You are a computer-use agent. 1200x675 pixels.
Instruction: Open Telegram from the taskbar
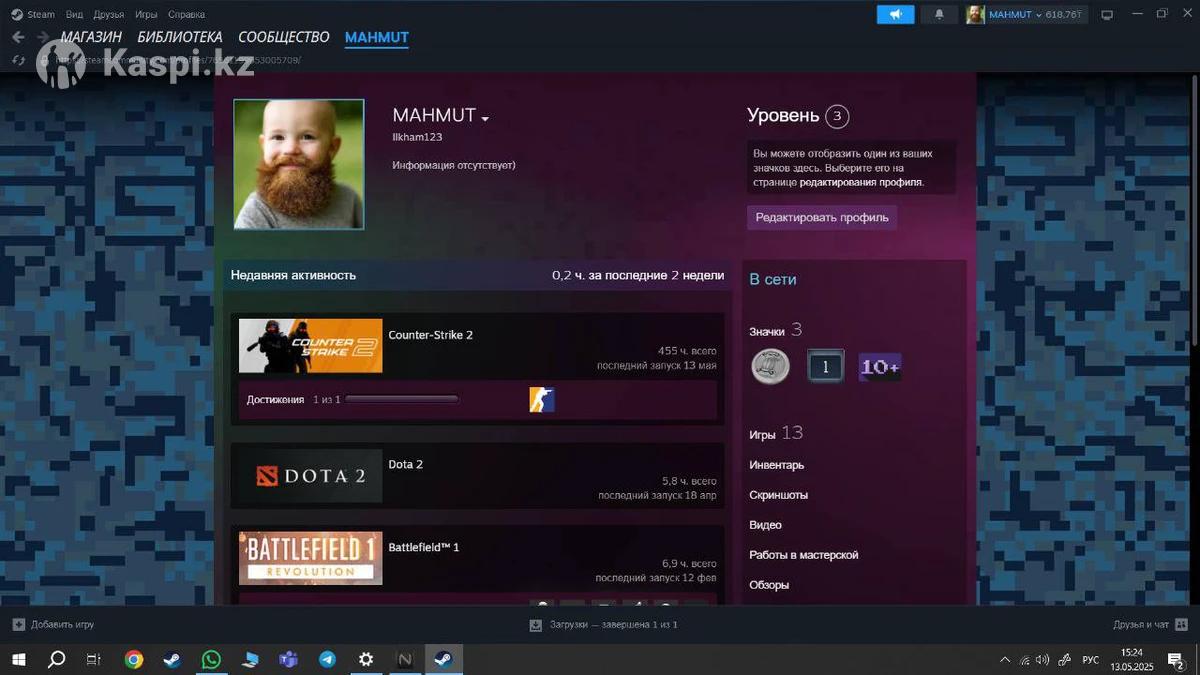pyautogui.click(x=327, y=659)
